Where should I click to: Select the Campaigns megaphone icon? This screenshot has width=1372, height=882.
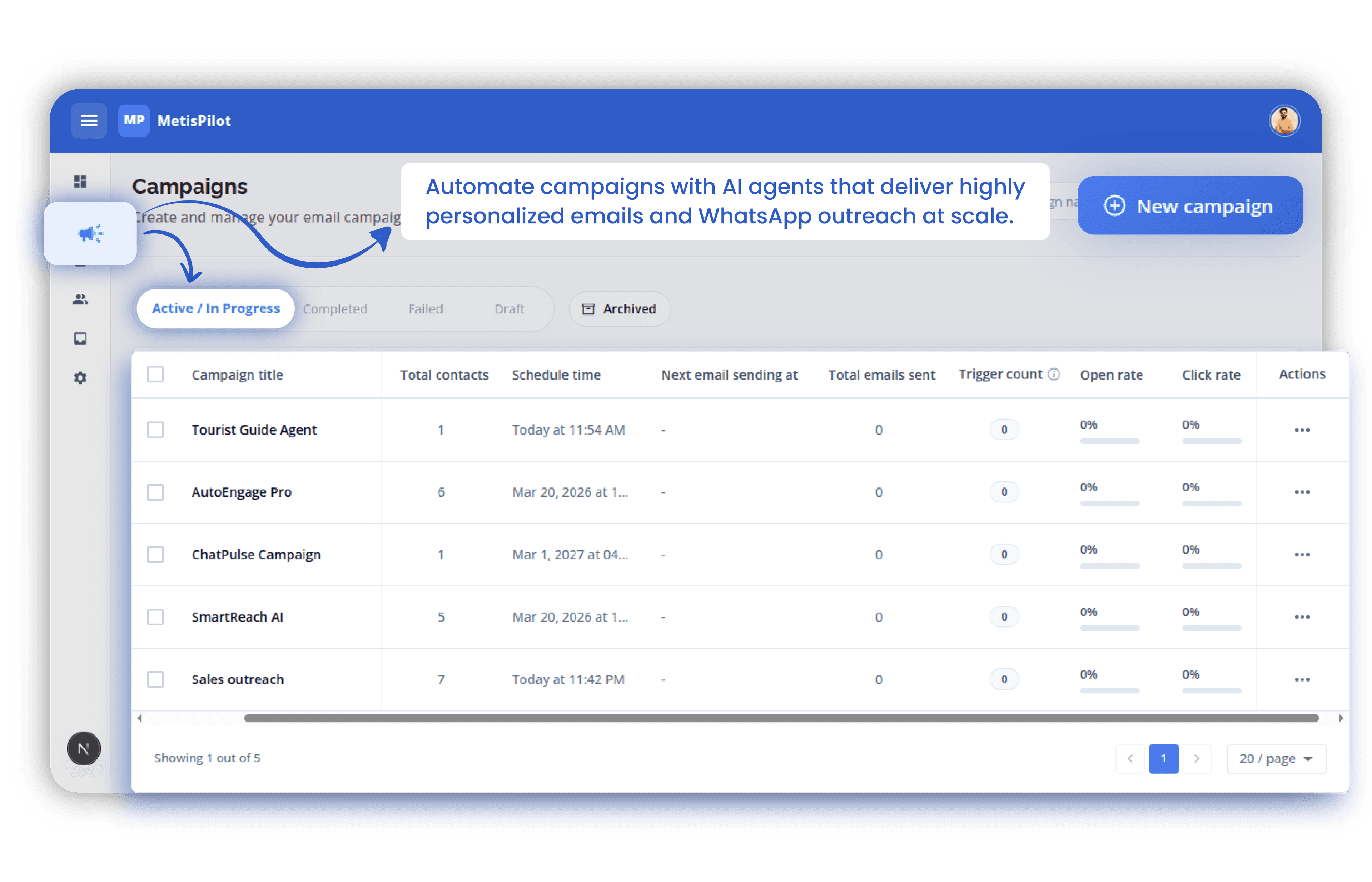coord(90,233)
